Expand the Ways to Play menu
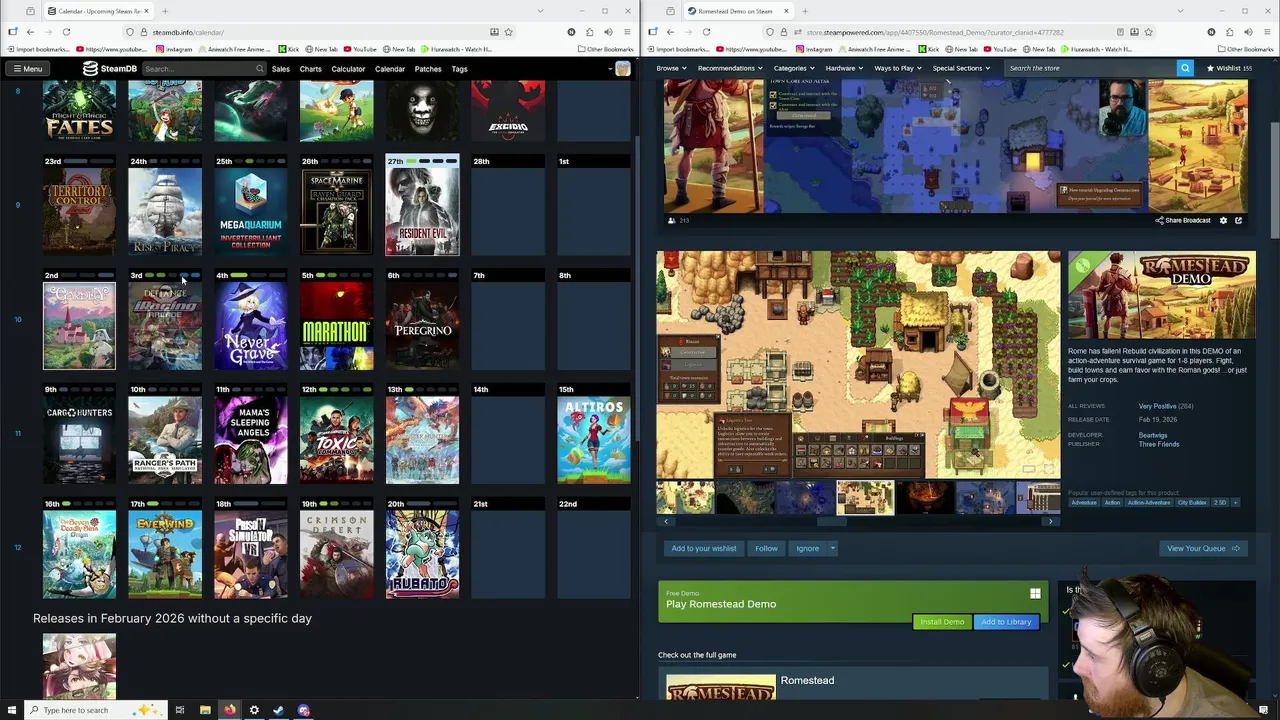1280x720 pixels. 898,68
